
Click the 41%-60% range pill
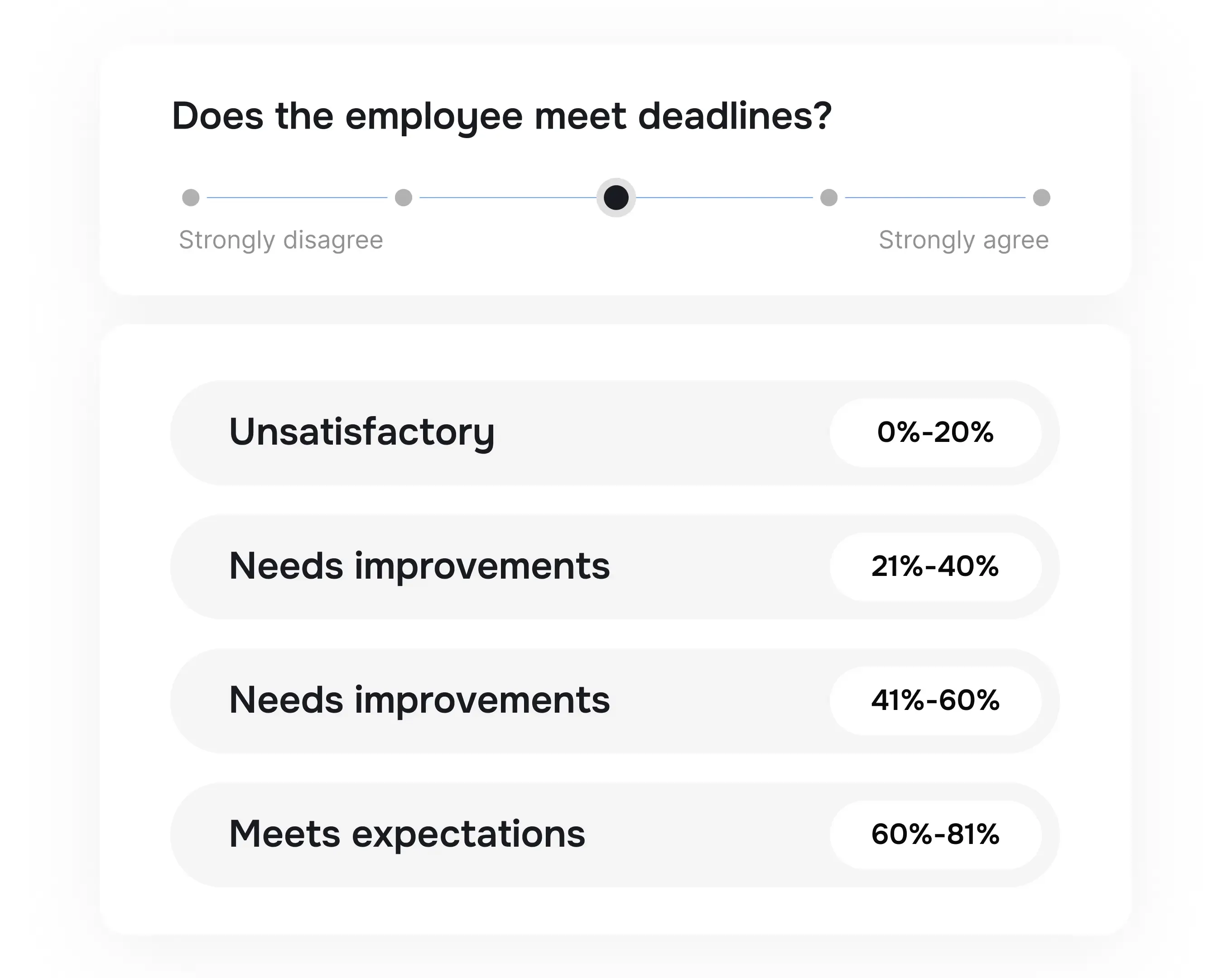(935, 700)
